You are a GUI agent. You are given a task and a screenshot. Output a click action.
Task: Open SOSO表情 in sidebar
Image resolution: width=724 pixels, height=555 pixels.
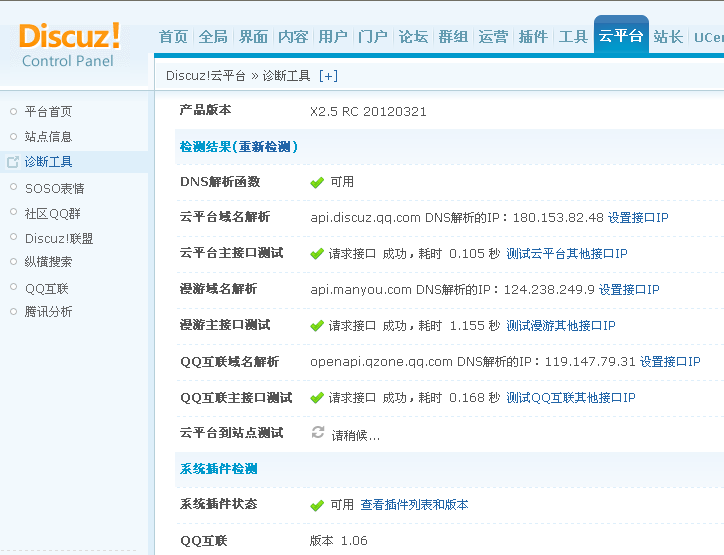pyautogui.click(x=54, y=188)
